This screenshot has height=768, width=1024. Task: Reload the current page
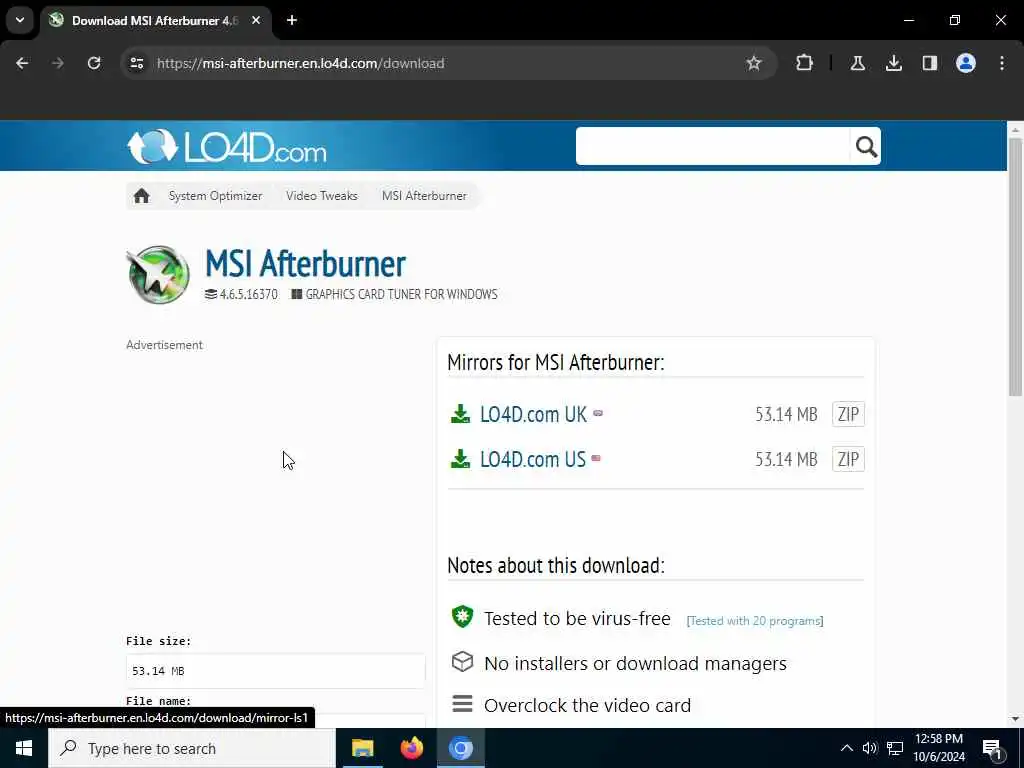coord(94,63)
